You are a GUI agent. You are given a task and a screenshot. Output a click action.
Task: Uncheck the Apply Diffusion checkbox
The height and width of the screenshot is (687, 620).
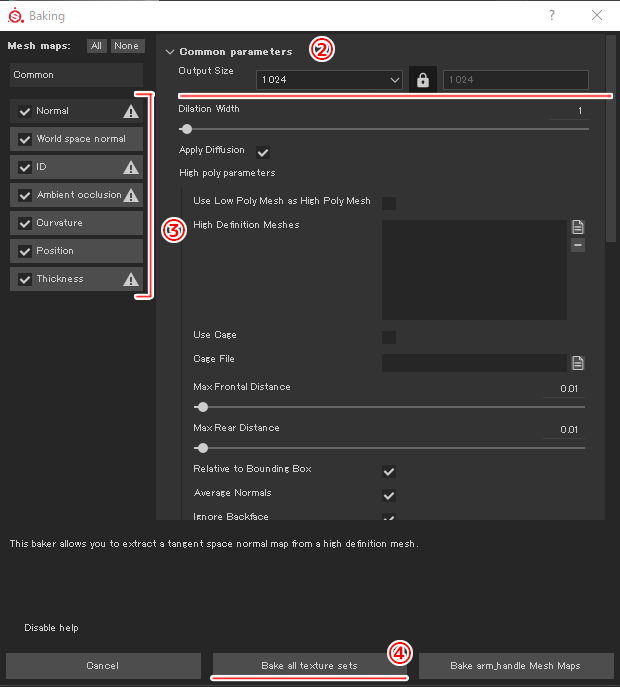pyautogui.click(x=263, y=153)
